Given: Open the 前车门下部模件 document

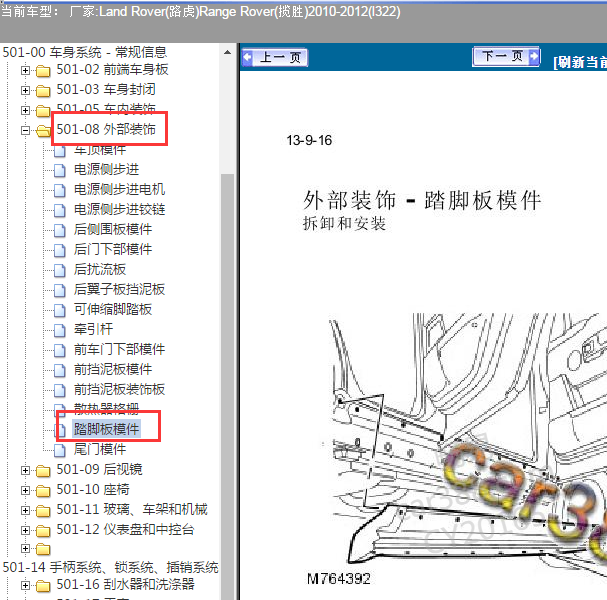Looking at the screenshot, I should coord(119,350).
